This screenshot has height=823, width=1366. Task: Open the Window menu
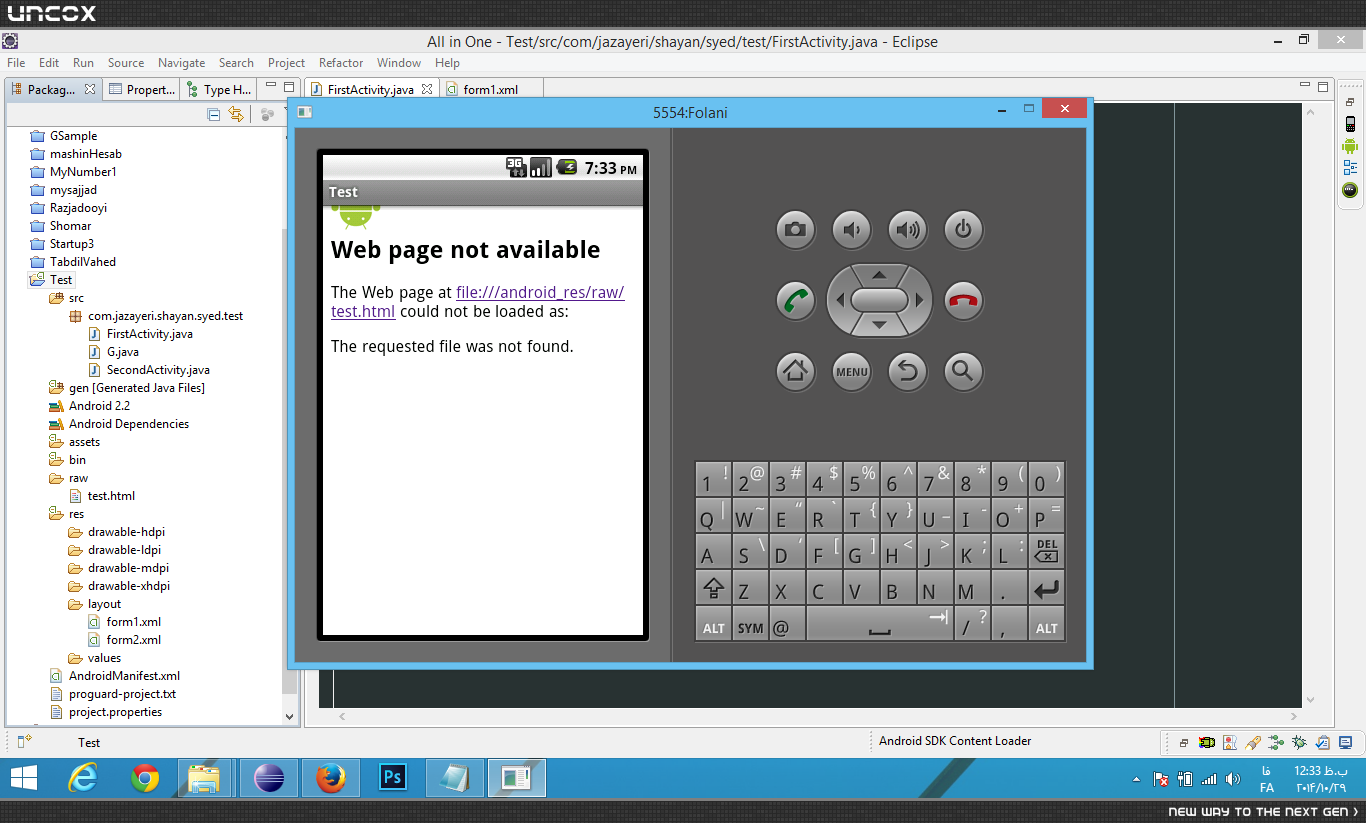pos(399,62)
